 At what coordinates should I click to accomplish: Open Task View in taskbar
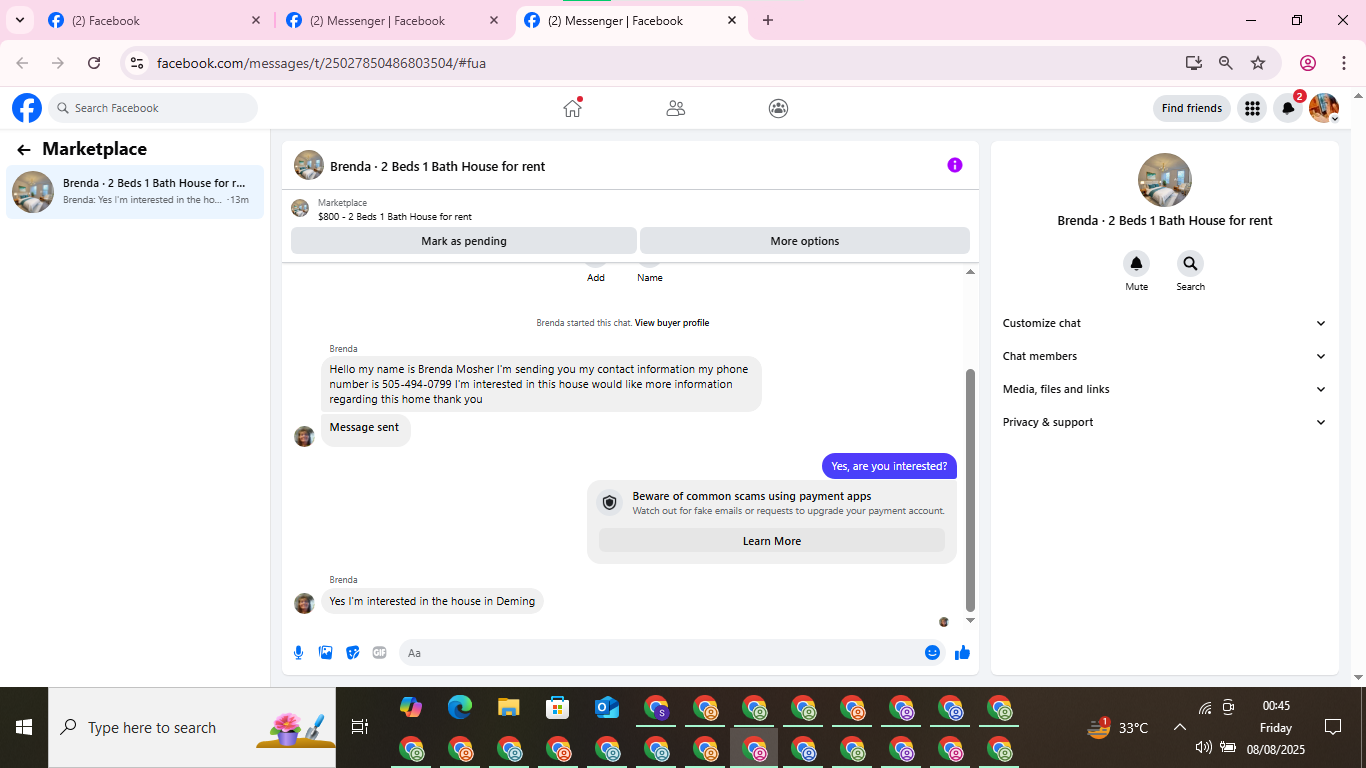pos(360,728)
